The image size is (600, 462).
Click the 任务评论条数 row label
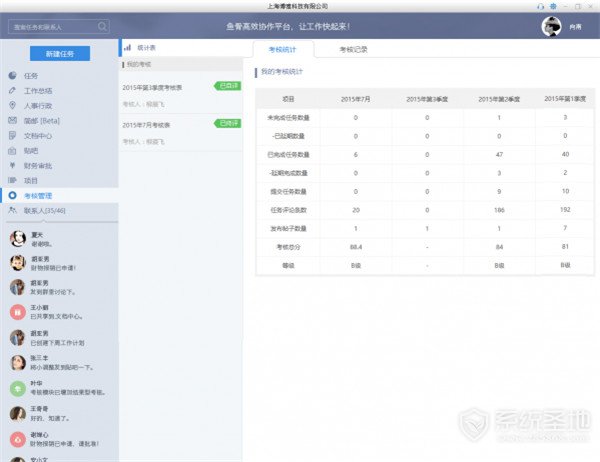pos(288,210)
